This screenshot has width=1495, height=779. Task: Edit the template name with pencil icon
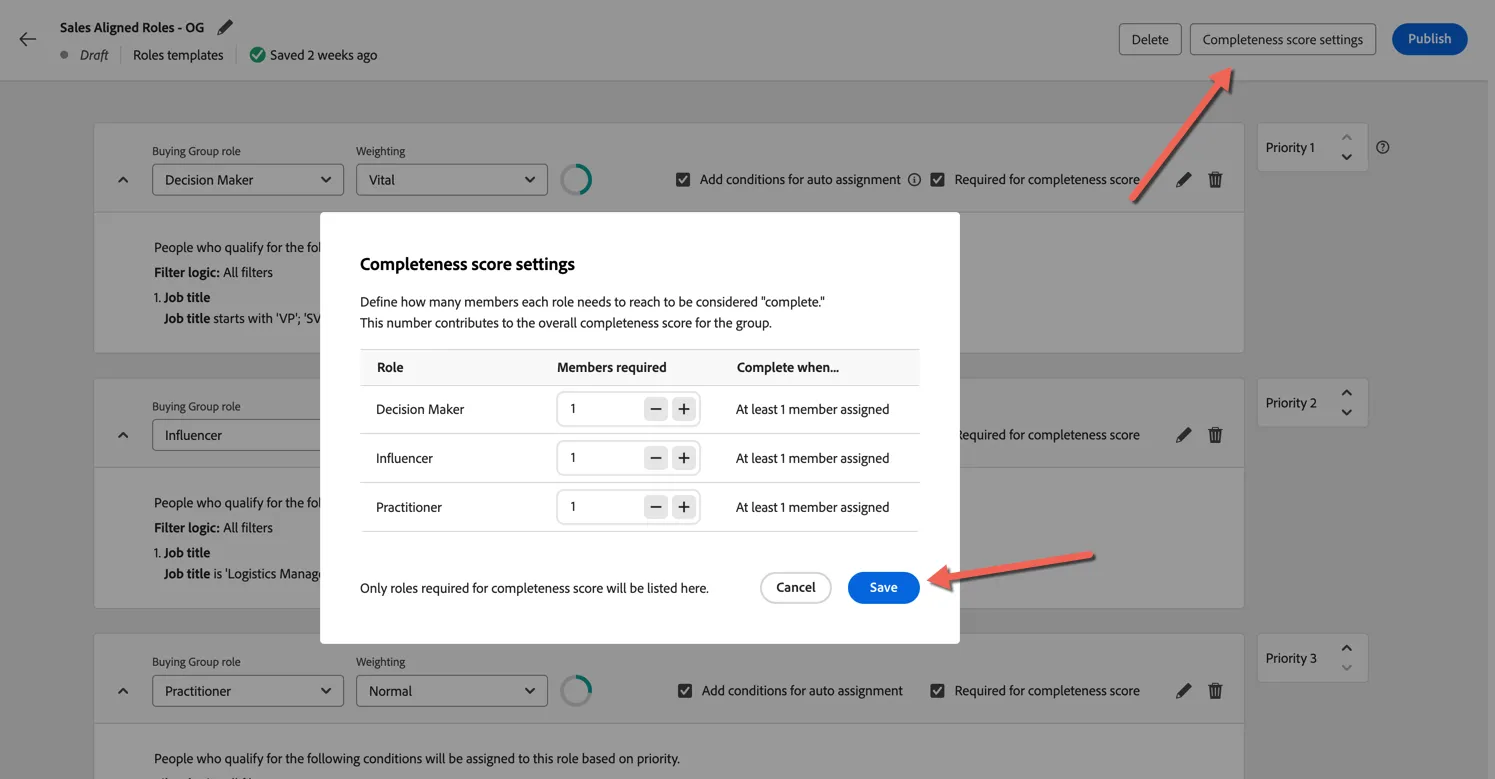225,27
